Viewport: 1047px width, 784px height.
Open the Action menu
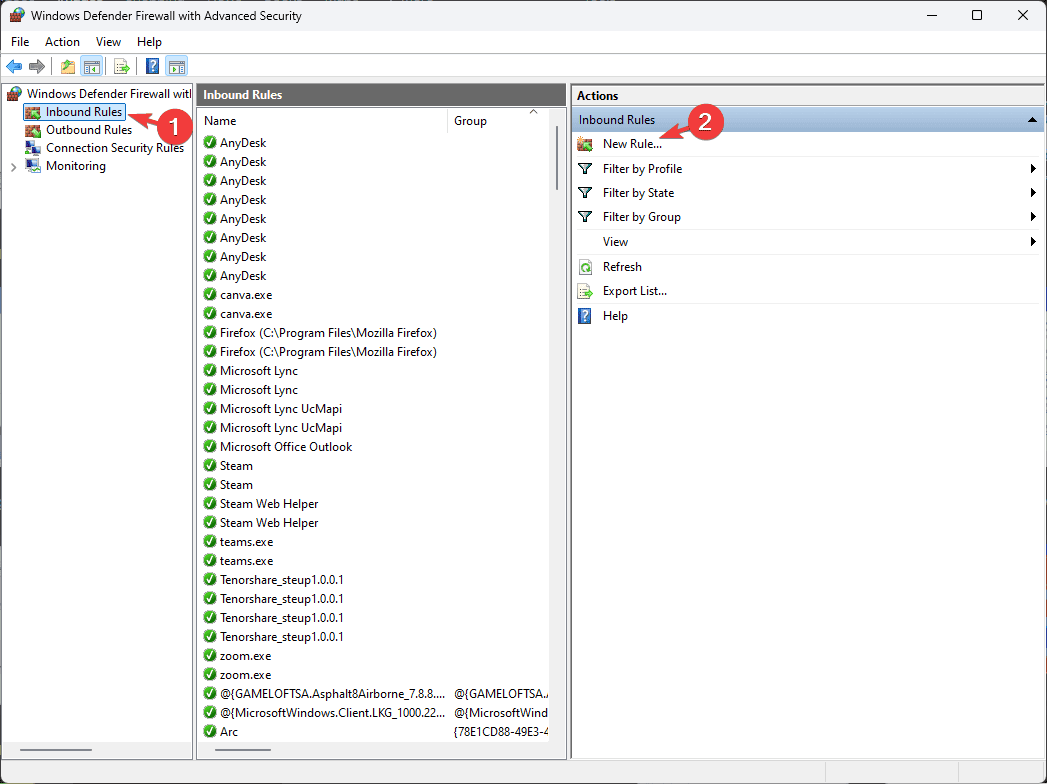point(62,41)
